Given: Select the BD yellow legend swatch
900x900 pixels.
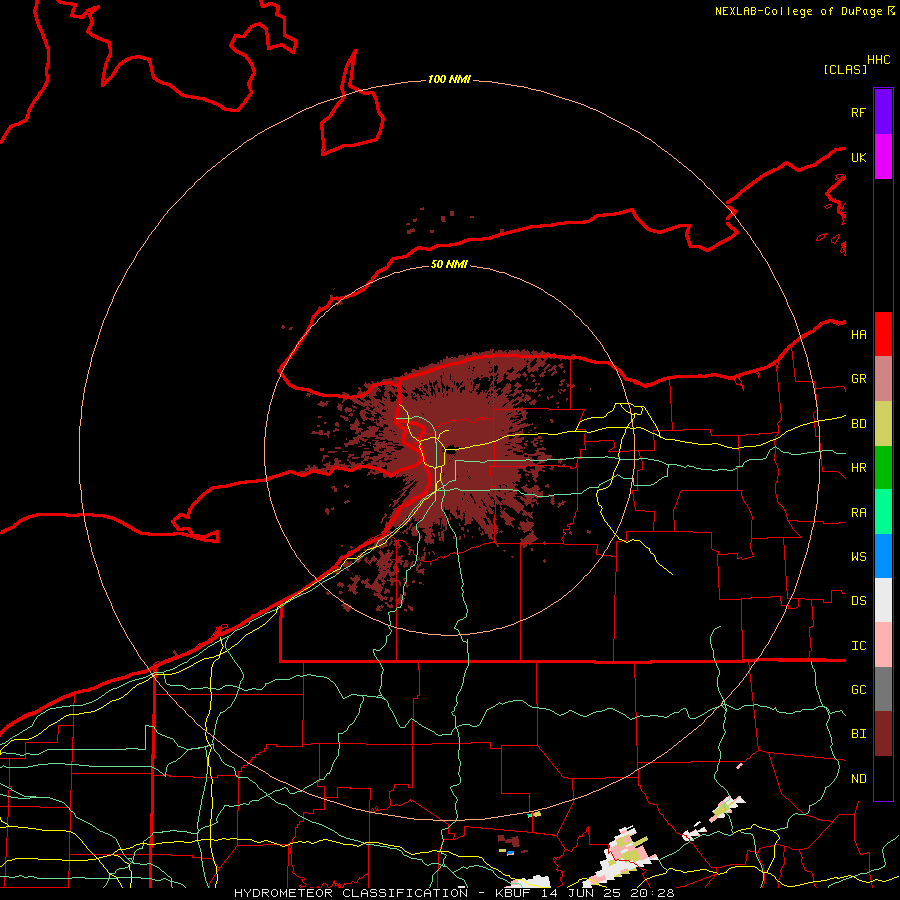Looking at the screenshot, I should [883, 424].
